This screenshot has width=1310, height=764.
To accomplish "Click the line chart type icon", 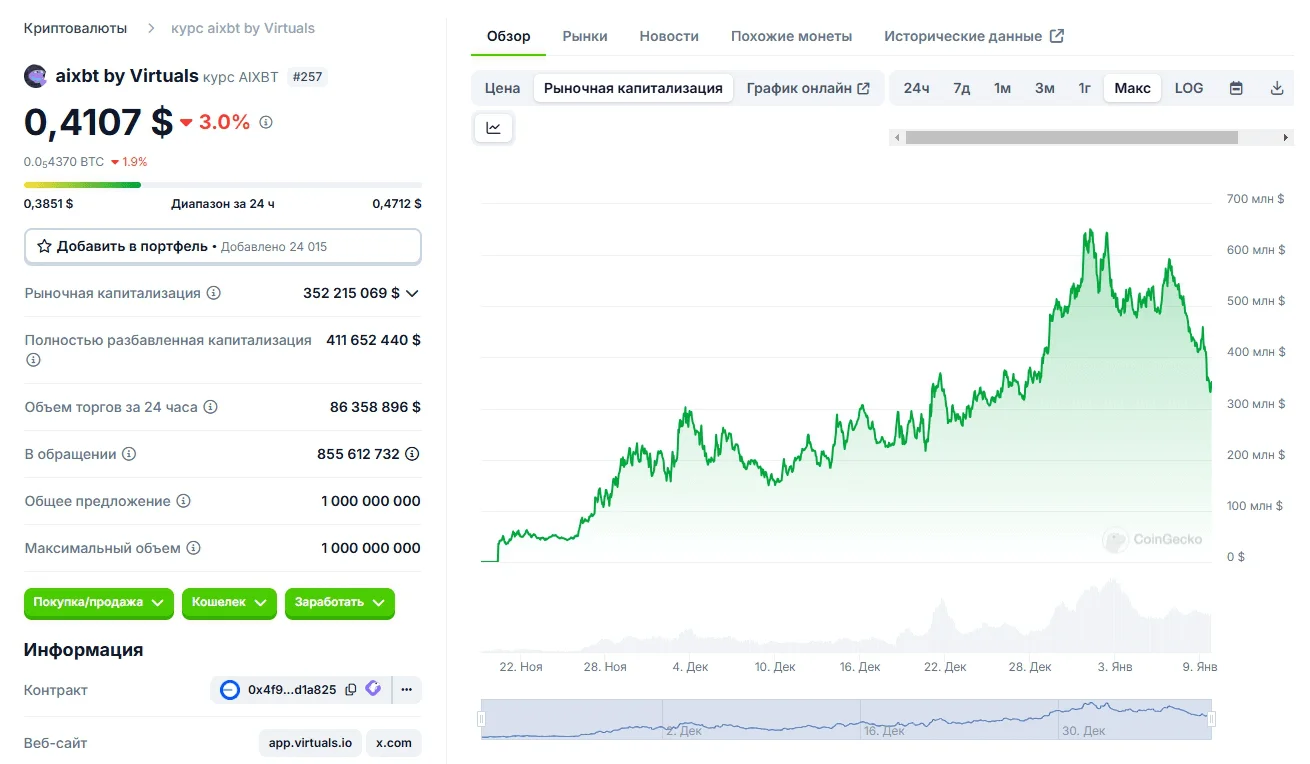I will [494, 128].
